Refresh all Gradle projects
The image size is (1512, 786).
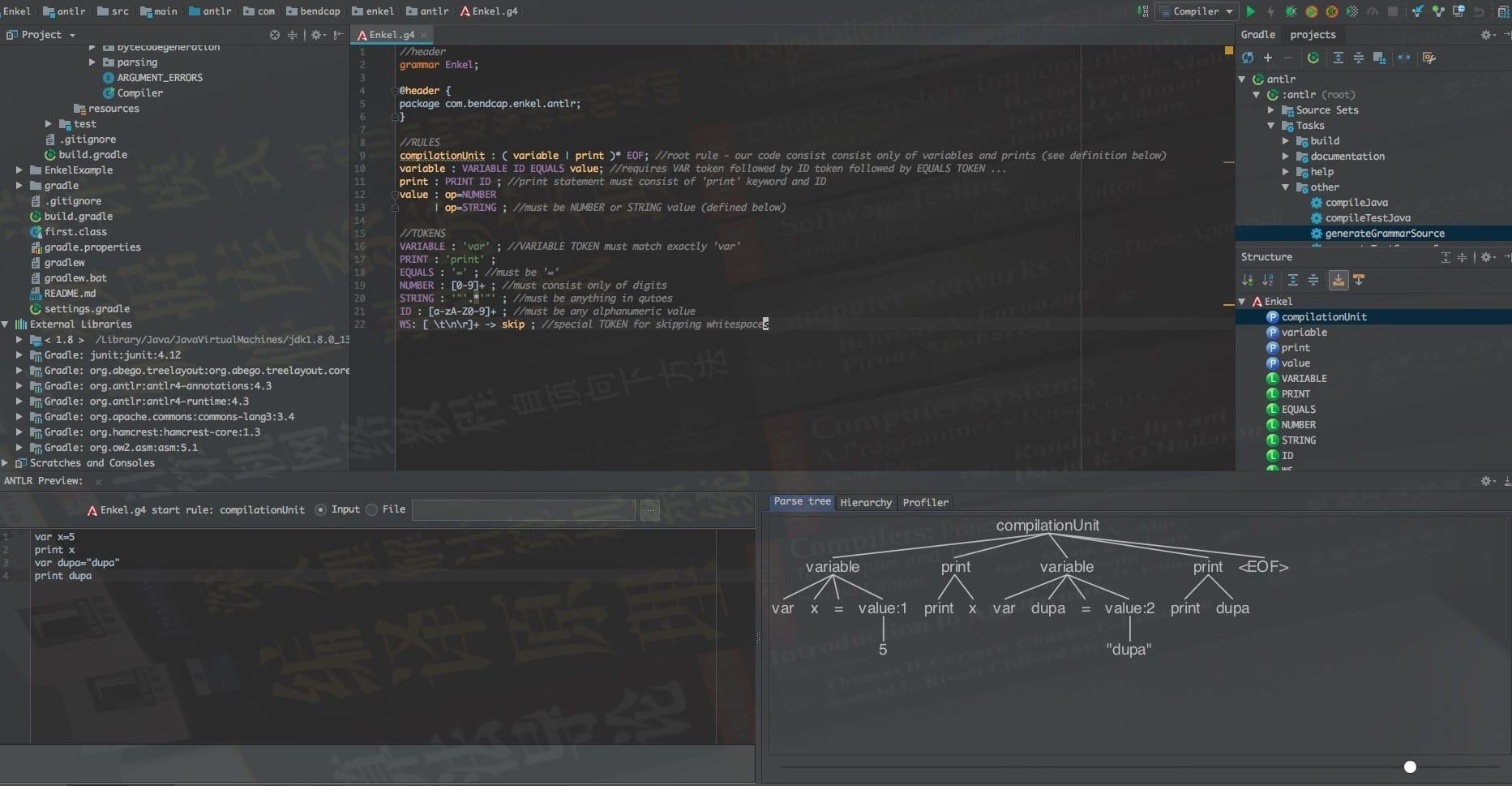click(1248, 58)
